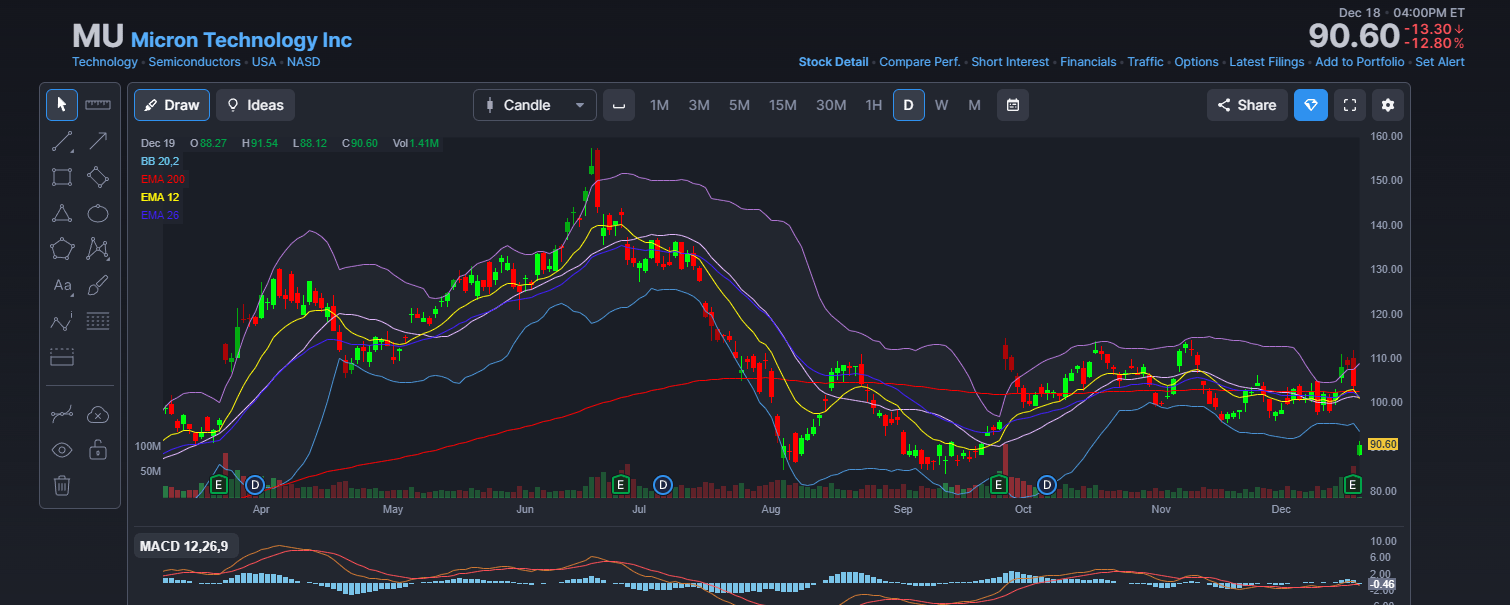This screenshot has height=605, width=1510.
Task: Click the EMA 200 indicator label
Action: click(163, 179)
